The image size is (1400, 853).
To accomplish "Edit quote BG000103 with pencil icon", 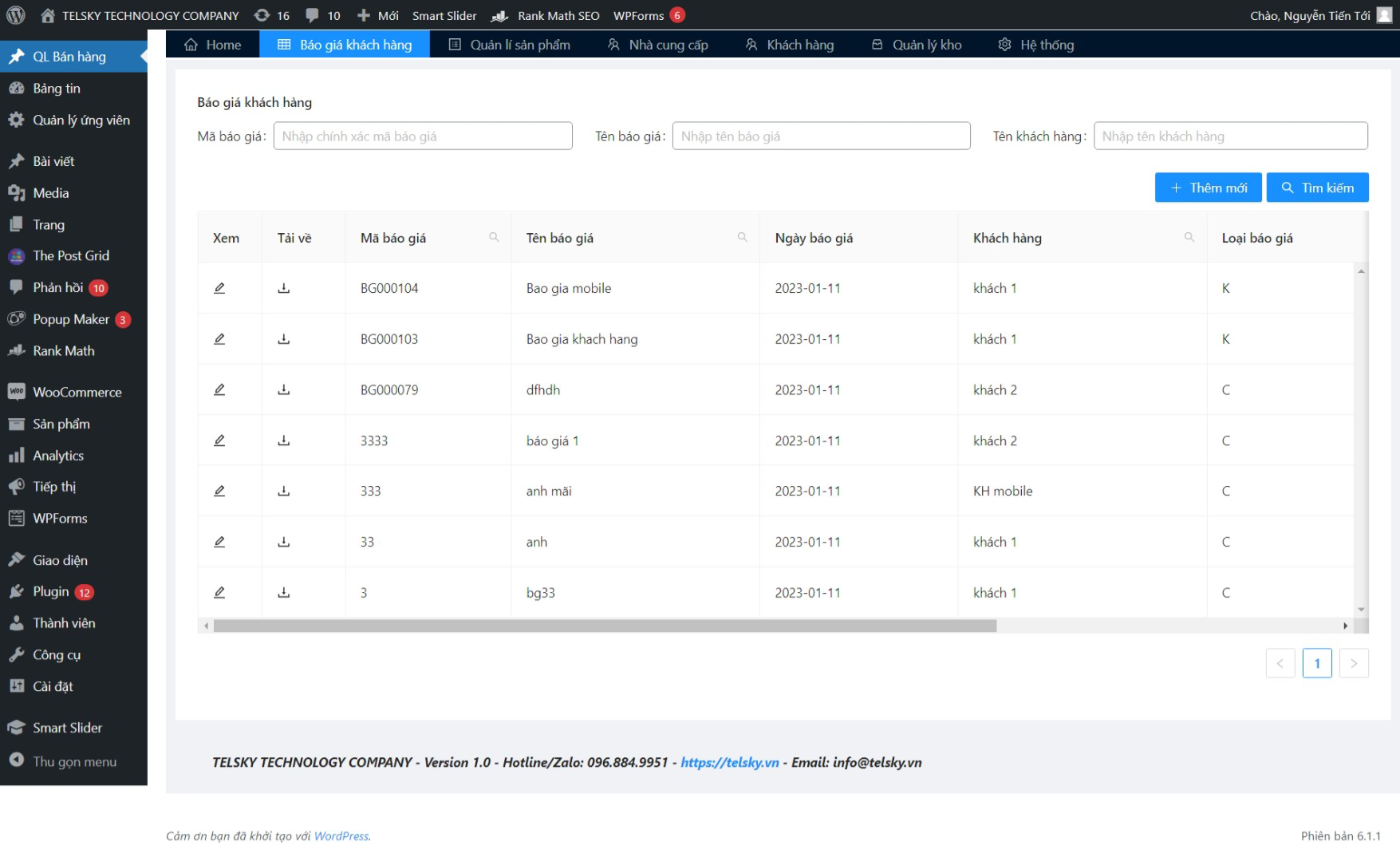I will [219, 339].
